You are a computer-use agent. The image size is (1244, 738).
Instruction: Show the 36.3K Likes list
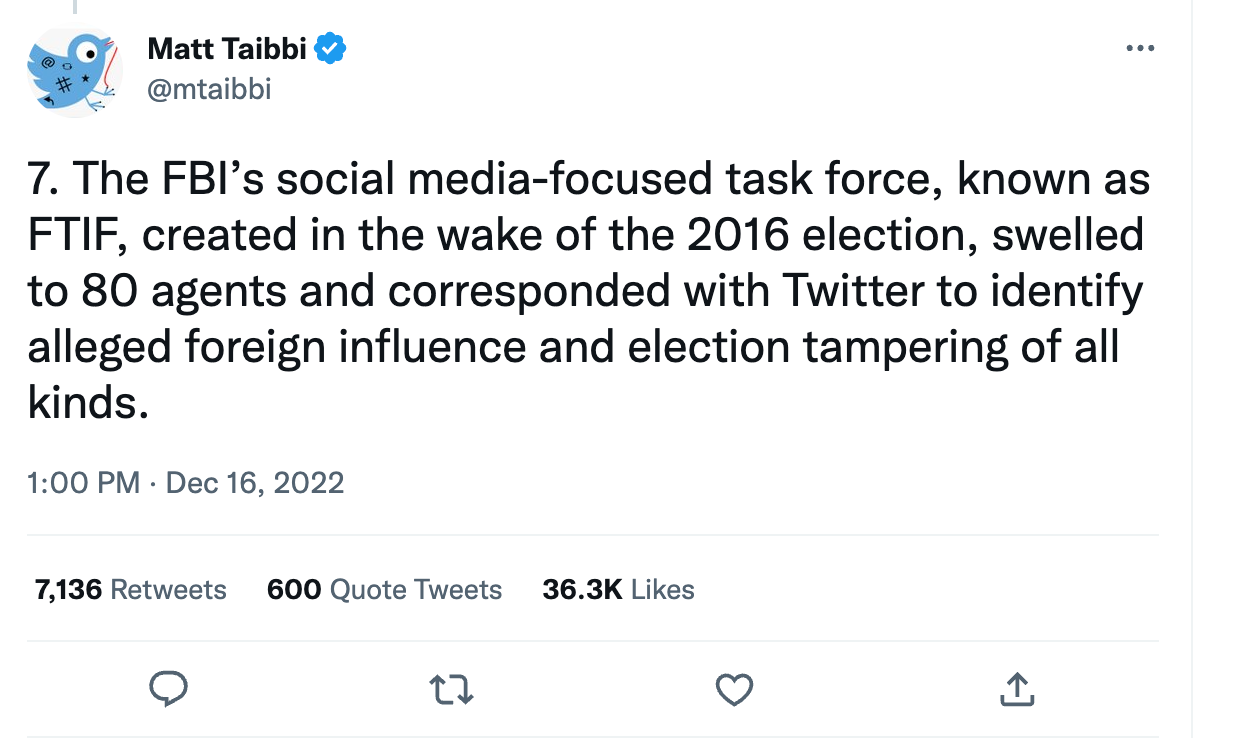[618, 590]
